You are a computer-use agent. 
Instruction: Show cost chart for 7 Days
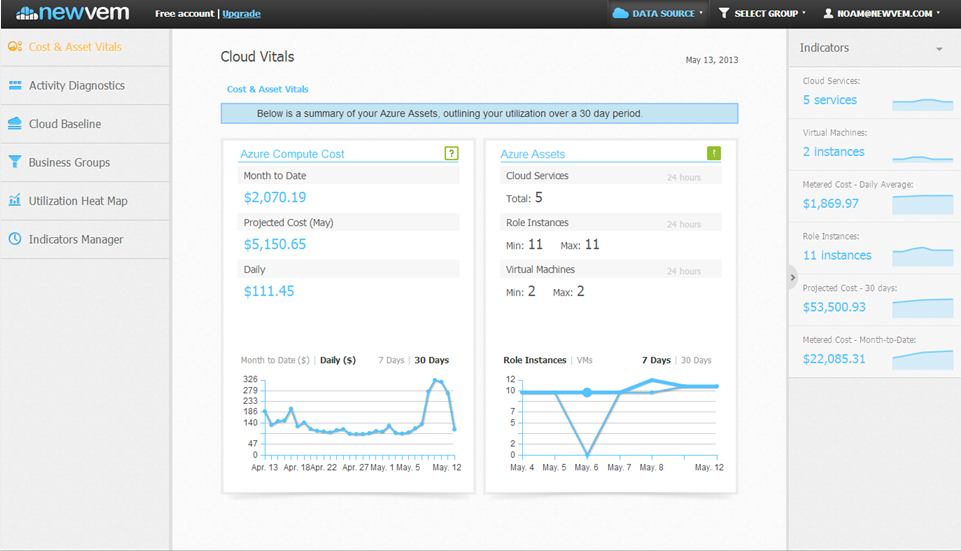[391, 360]
